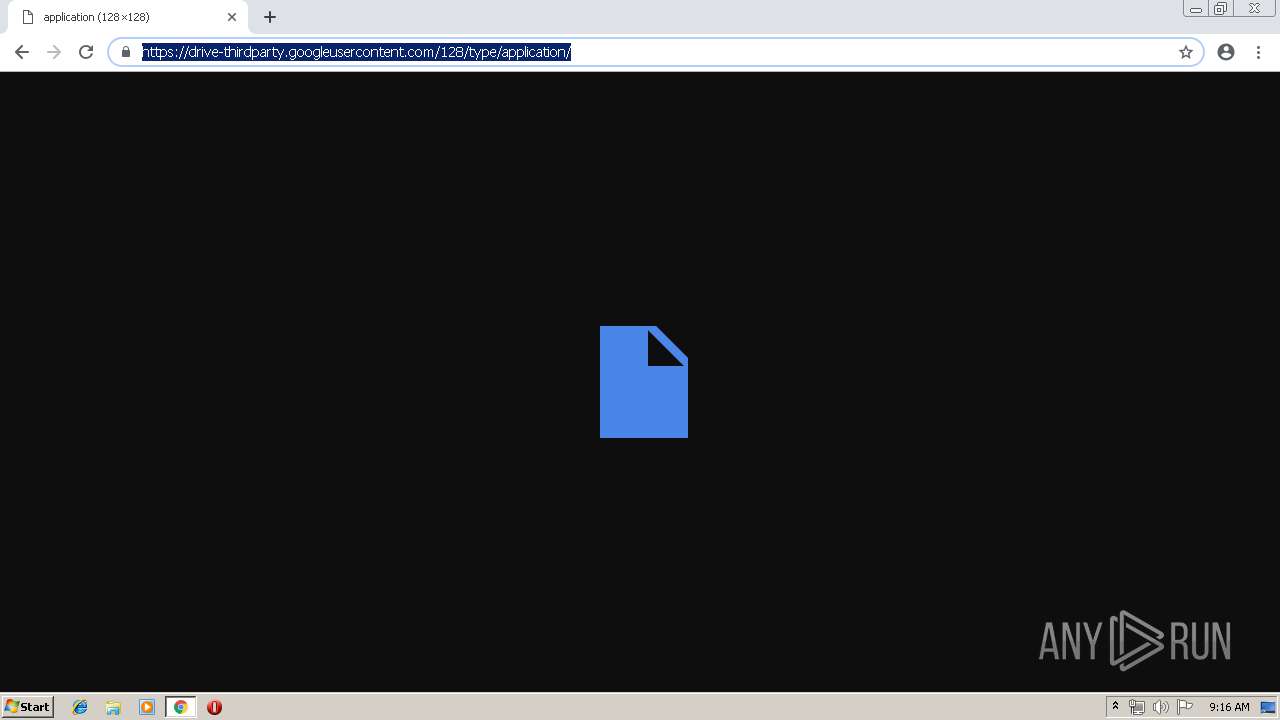This screenshot has width=1280, height=720.
Task: Select the application (128×128) tab
Action: (127, 17)
